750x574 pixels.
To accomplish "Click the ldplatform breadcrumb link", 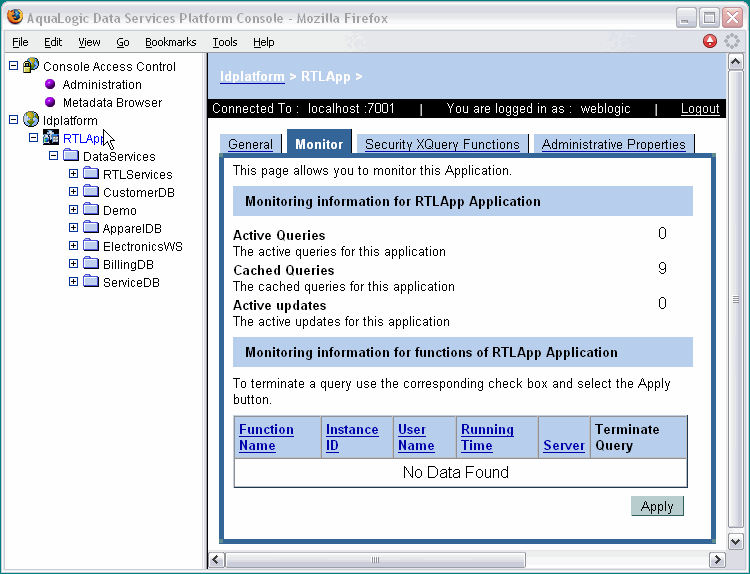I will [x=252, y=77].
